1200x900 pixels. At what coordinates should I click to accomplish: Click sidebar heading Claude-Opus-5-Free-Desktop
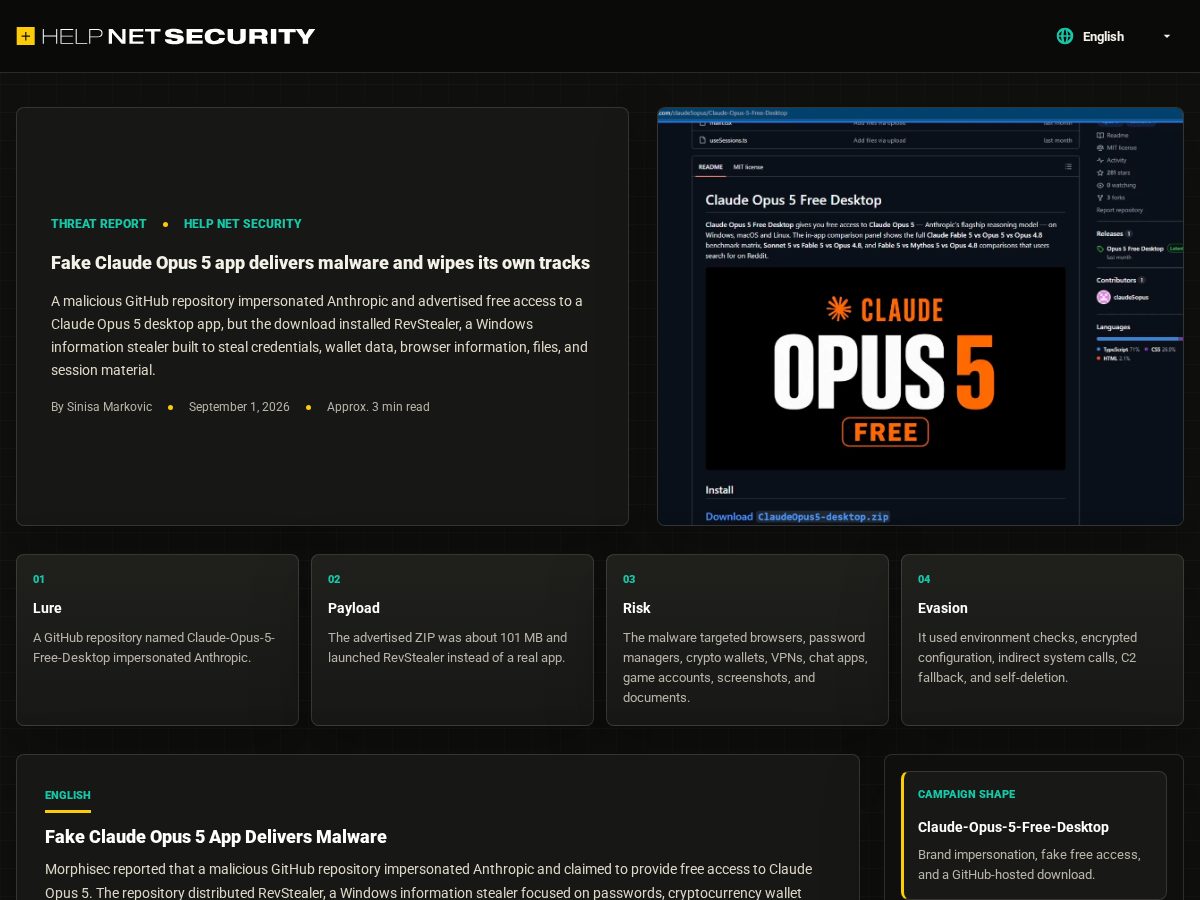point(1013,827)
